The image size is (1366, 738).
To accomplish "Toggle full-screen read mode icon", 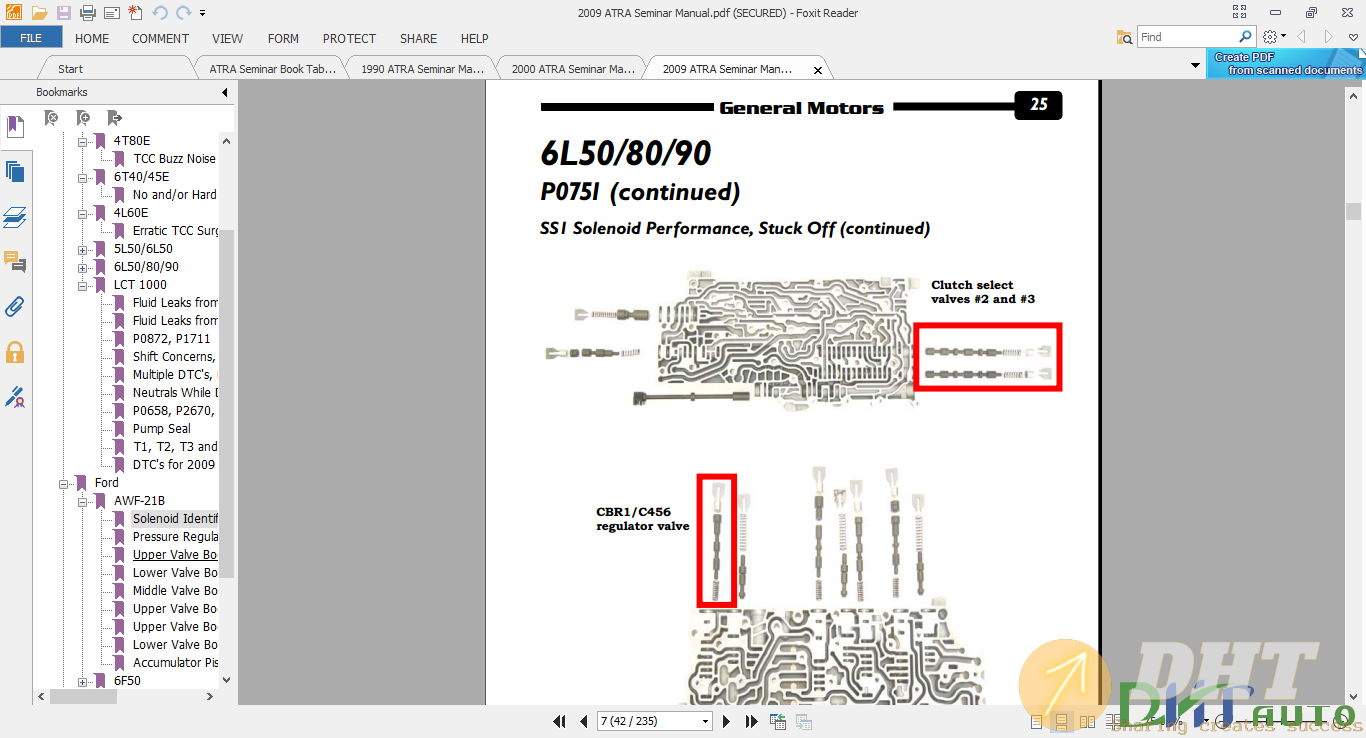I will click(1240, 12).
